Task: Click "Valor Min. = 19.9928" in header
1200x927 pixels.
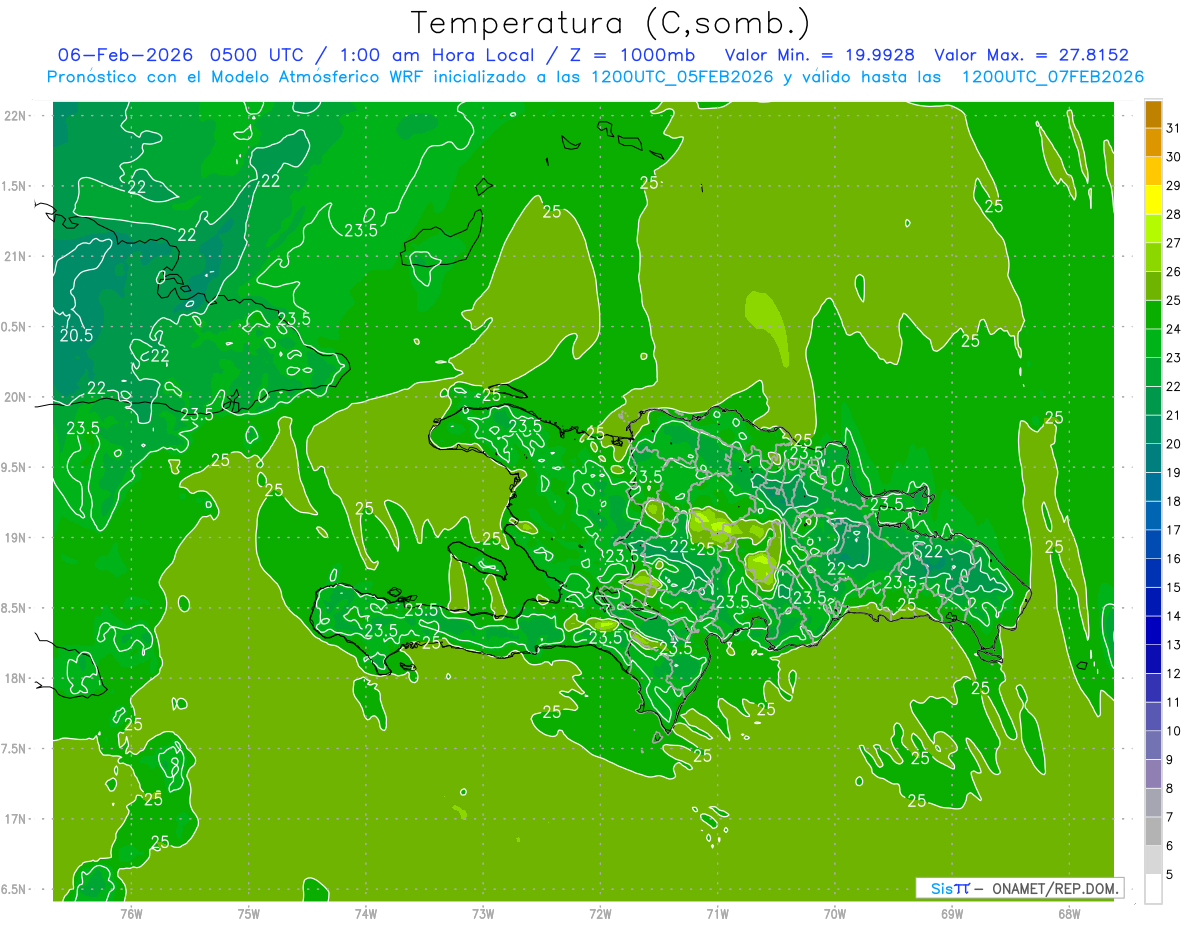Action: click(x=821, y=55)
